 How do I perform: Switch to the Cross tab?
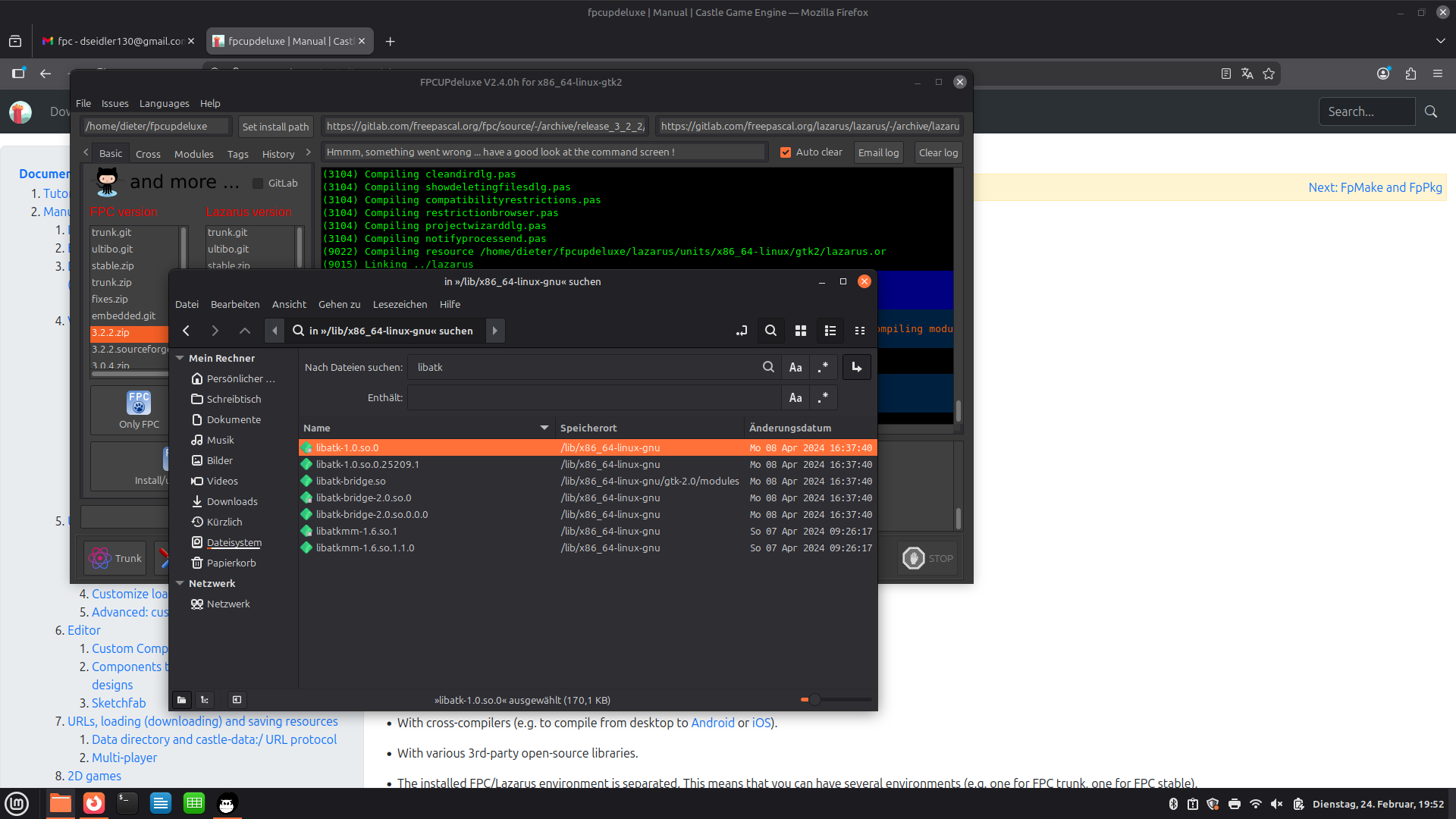point(148,154)
